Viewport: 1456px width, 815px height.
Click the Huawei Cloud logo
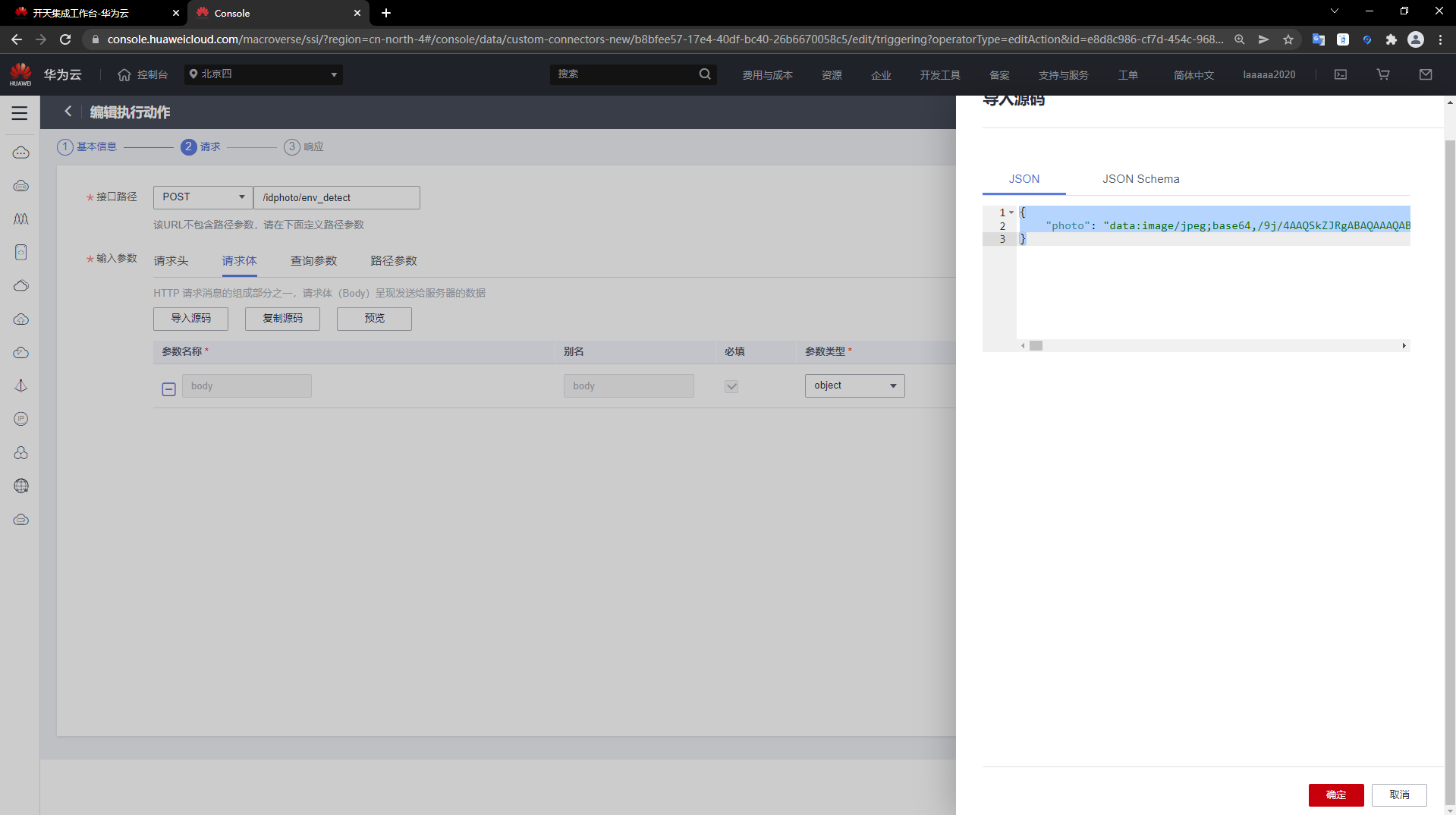click(20, 74)
